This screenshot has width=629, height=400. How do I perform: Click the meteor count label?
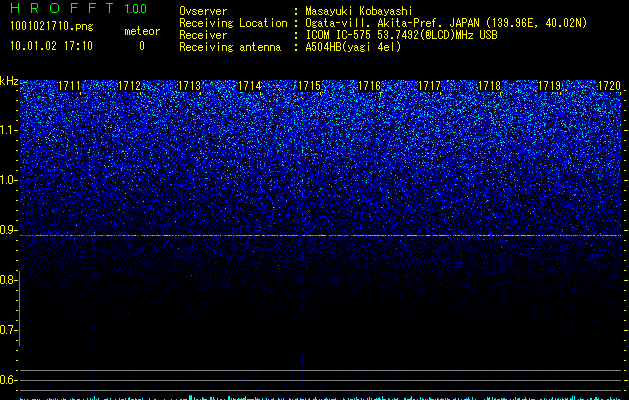[142, 31]
